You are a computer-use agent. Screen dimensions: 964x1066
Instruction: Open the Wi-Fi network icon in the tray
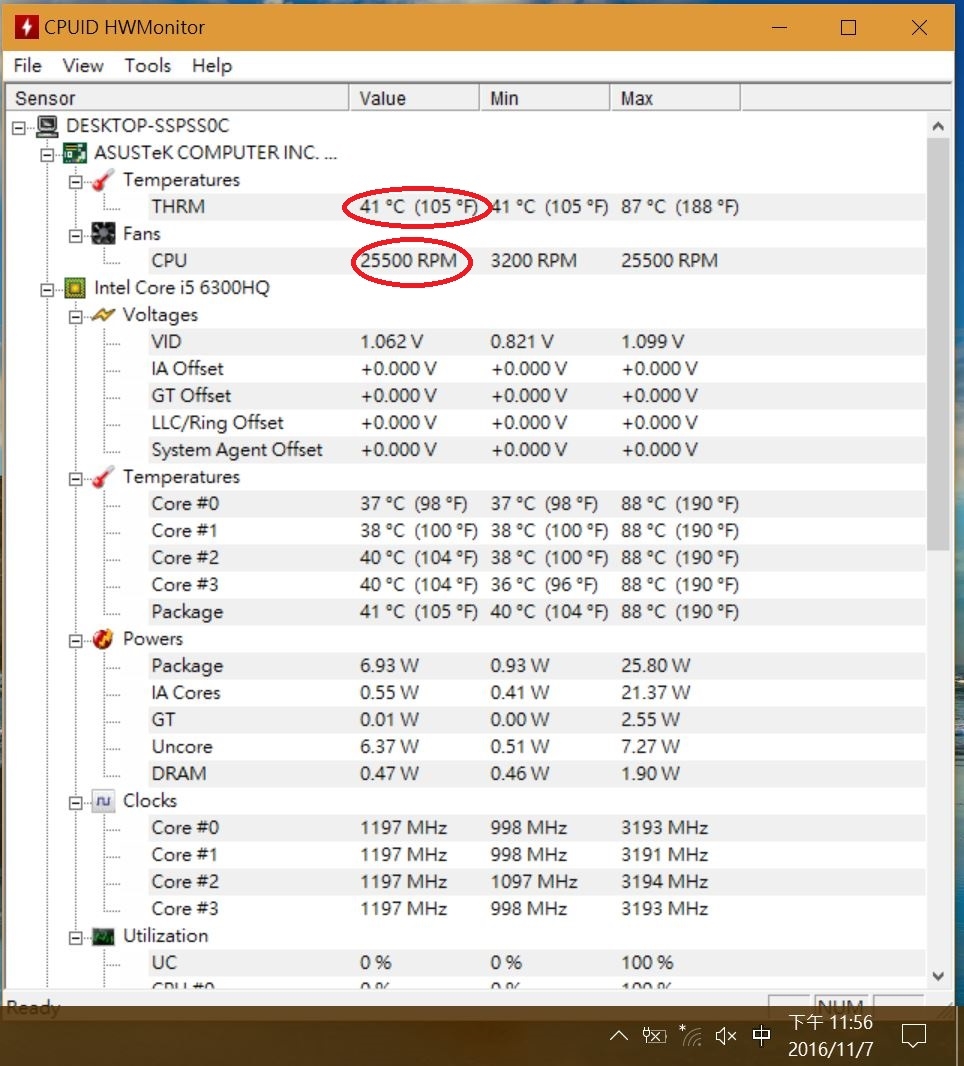[x=691, y=1035]
